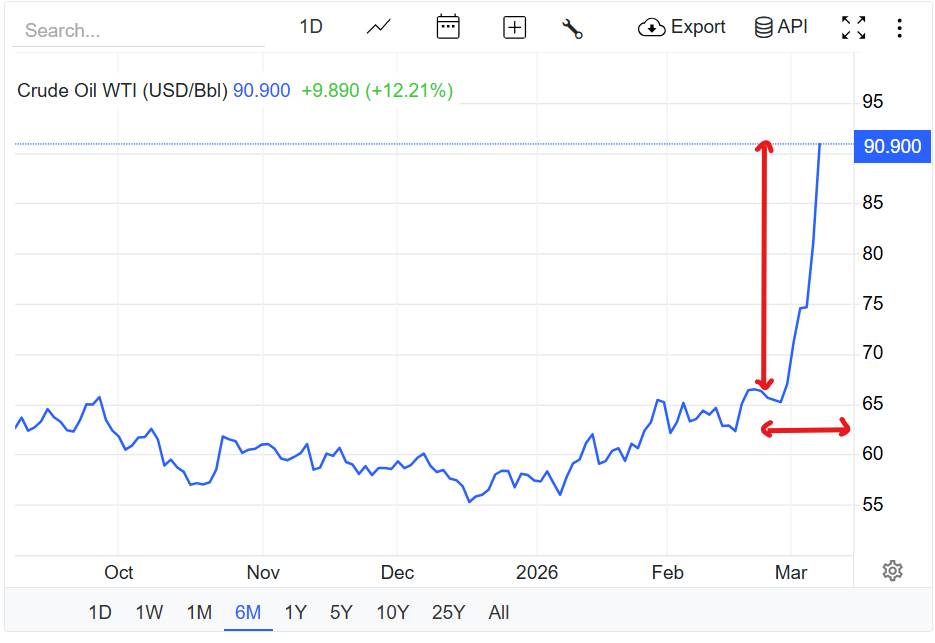
Task: Enter fullscreen chart mode
Action: coord(853,27)
